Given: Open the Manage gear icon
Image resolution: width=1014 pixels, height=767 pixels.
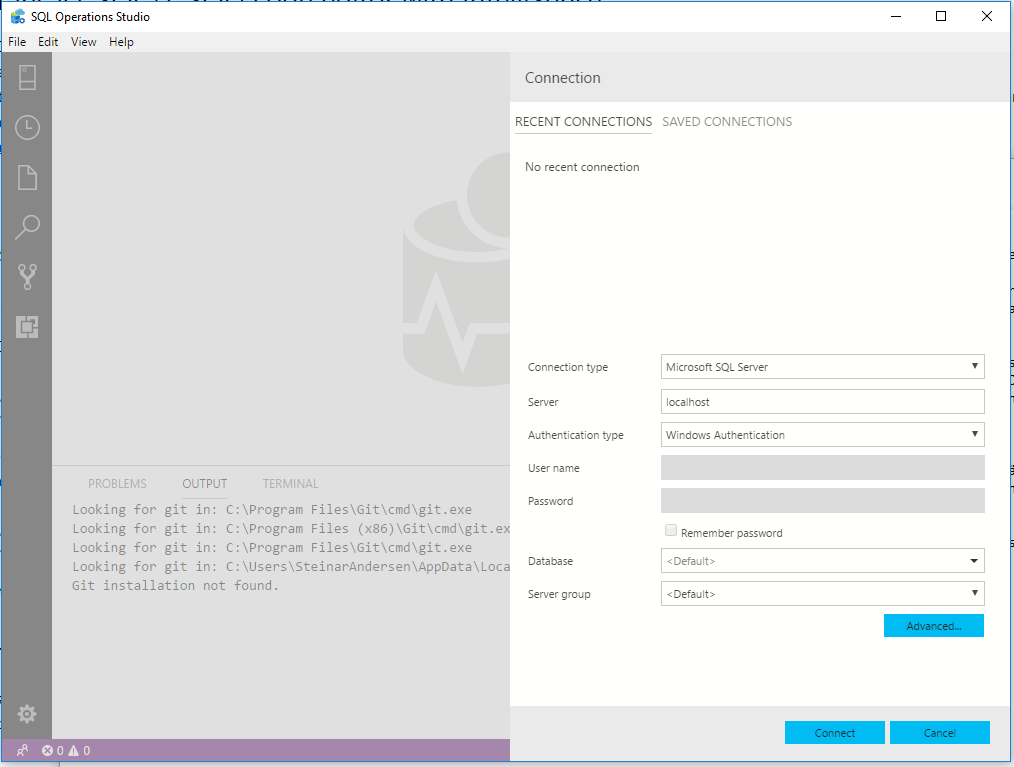Looking at the screenshot, I should (27, 714).
